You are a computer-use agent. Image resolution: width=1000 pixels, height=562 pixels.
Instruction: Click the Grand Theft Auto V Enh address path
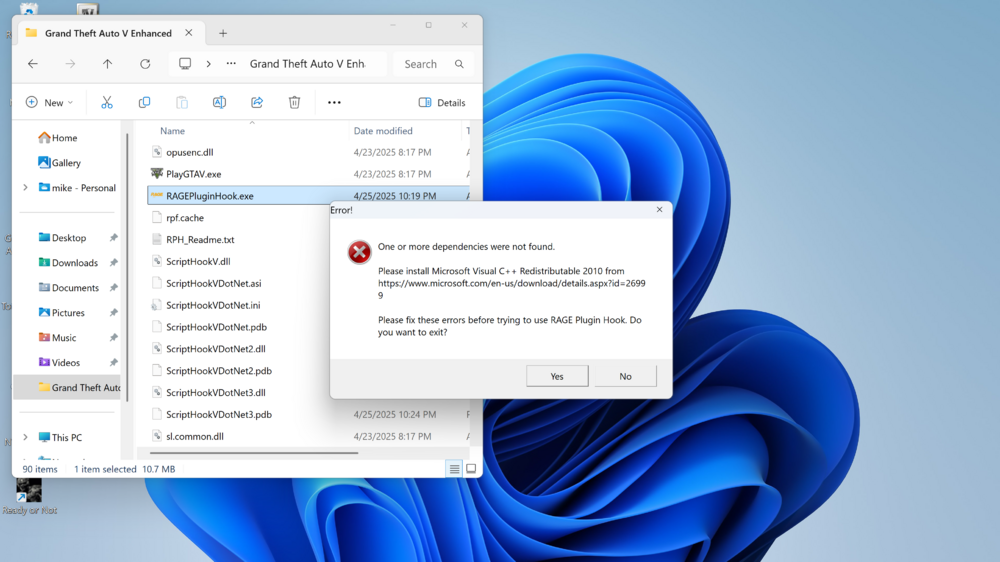(307, 64)
